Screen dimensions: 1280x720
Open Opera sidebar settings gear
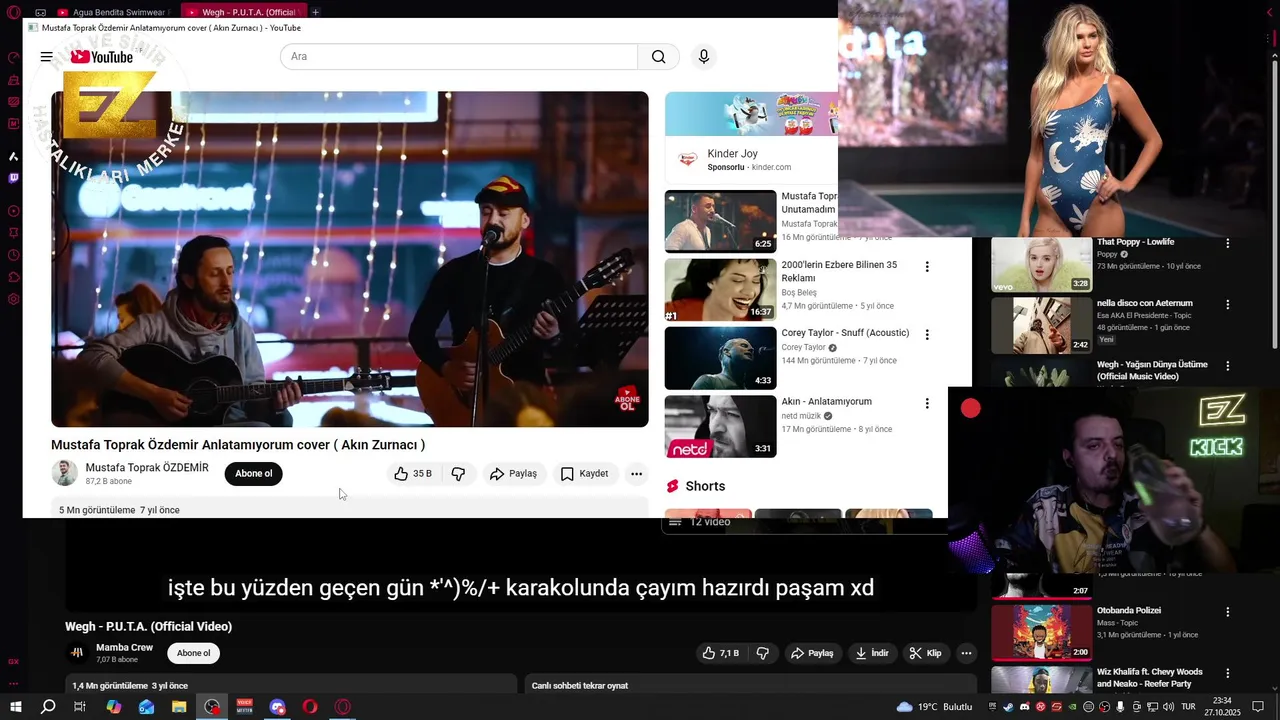click(14, 299)
